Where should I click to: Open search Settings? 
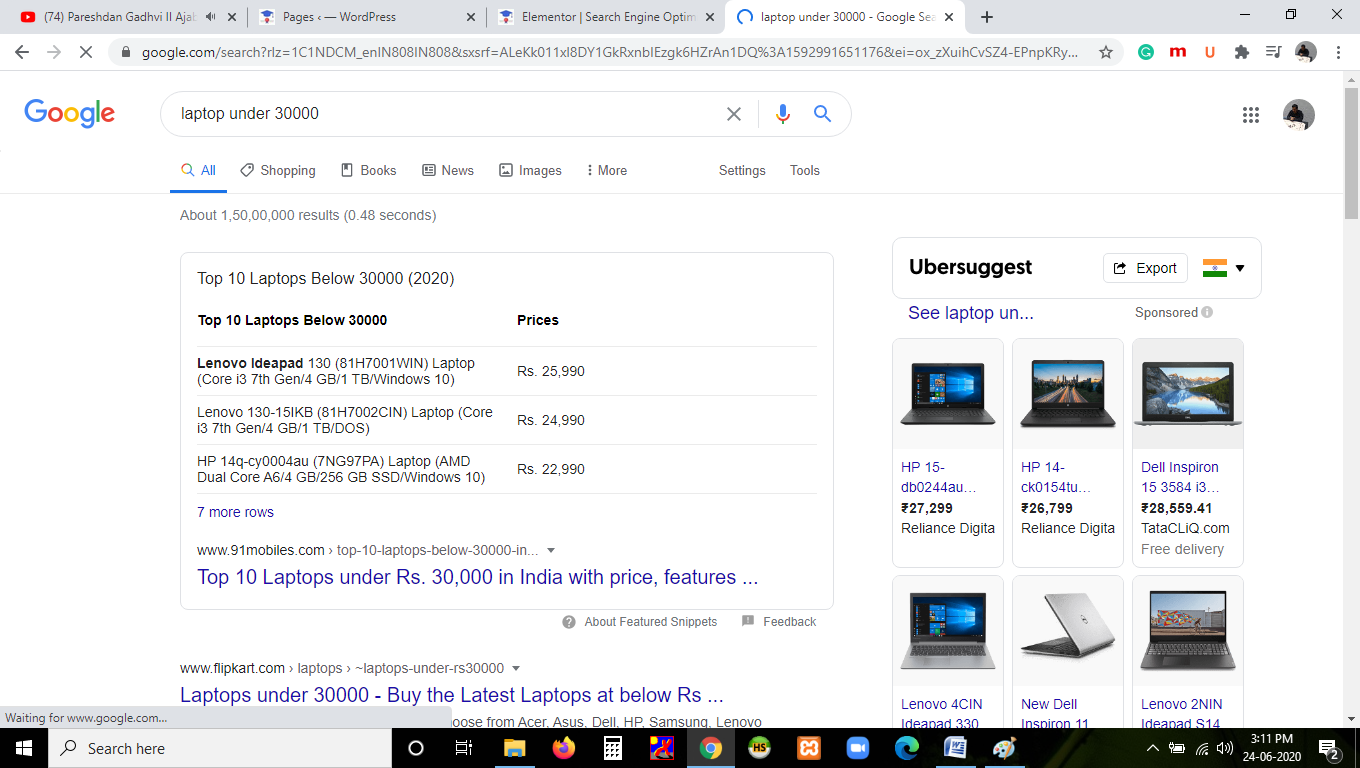coord(742,170)
